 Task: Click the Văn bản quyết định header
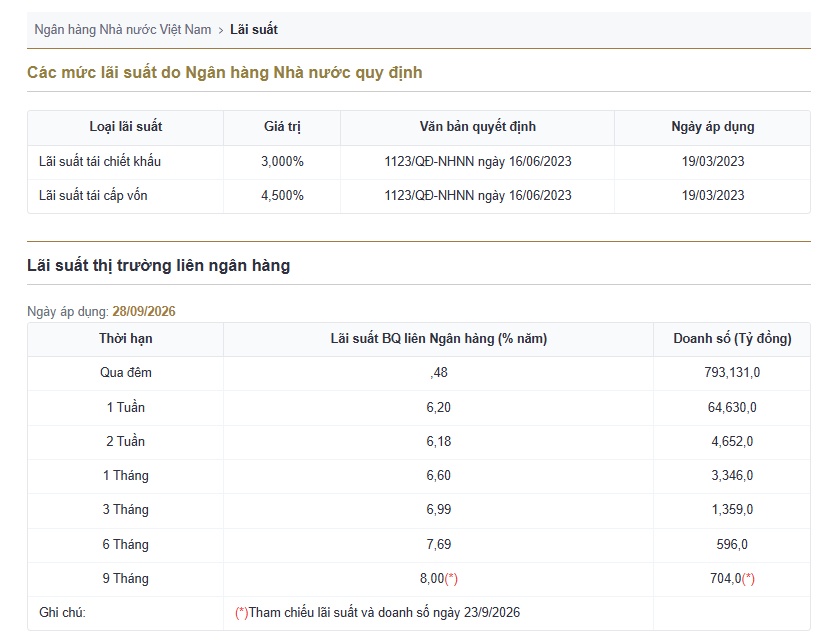click(x=477, y=127)
